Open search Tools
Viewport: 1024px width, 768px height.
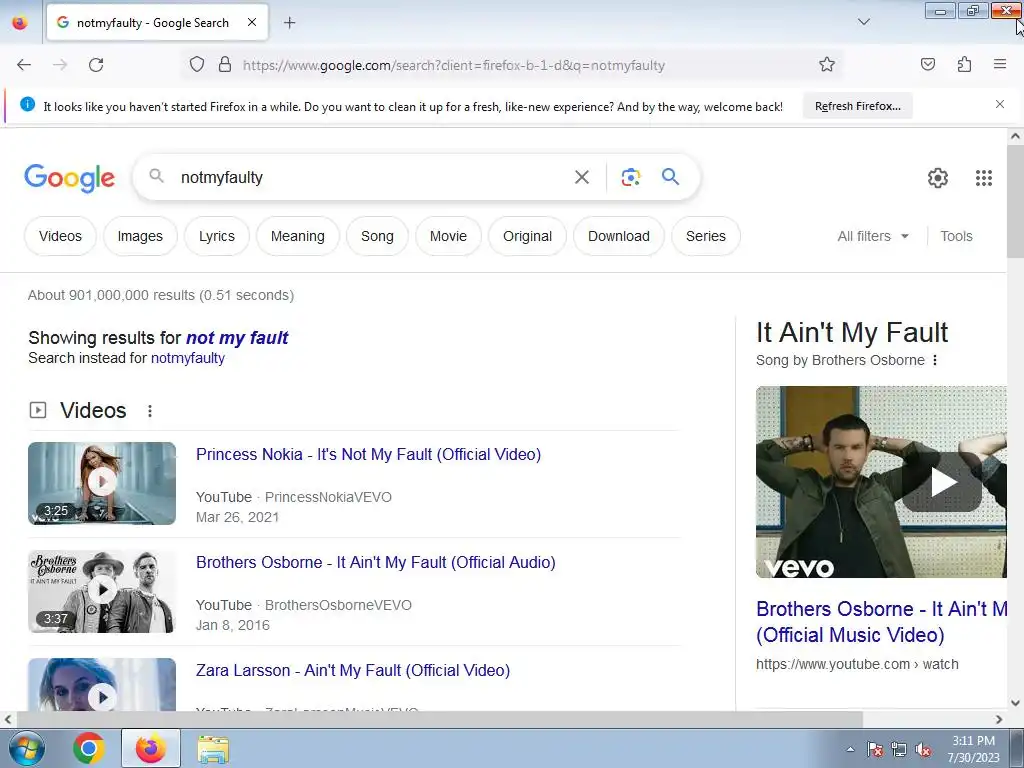pos(956,236)
